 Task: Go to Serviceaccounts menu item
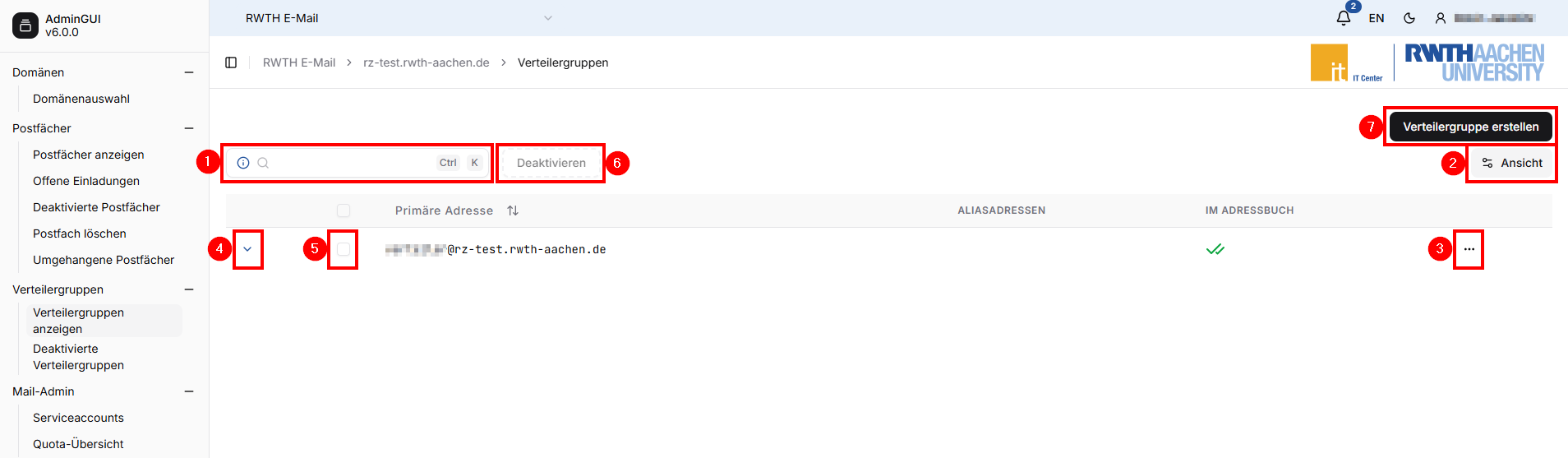tap(78, 418)
